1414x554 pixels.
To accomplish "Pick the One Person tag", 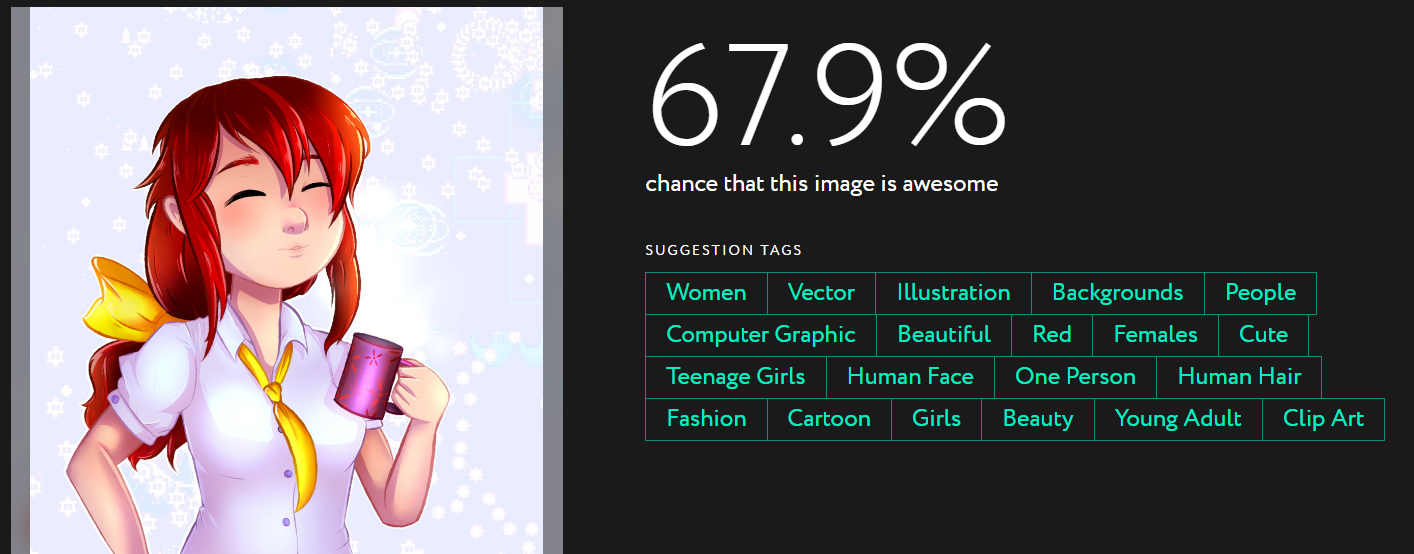I will click(x=1075, y=377).
